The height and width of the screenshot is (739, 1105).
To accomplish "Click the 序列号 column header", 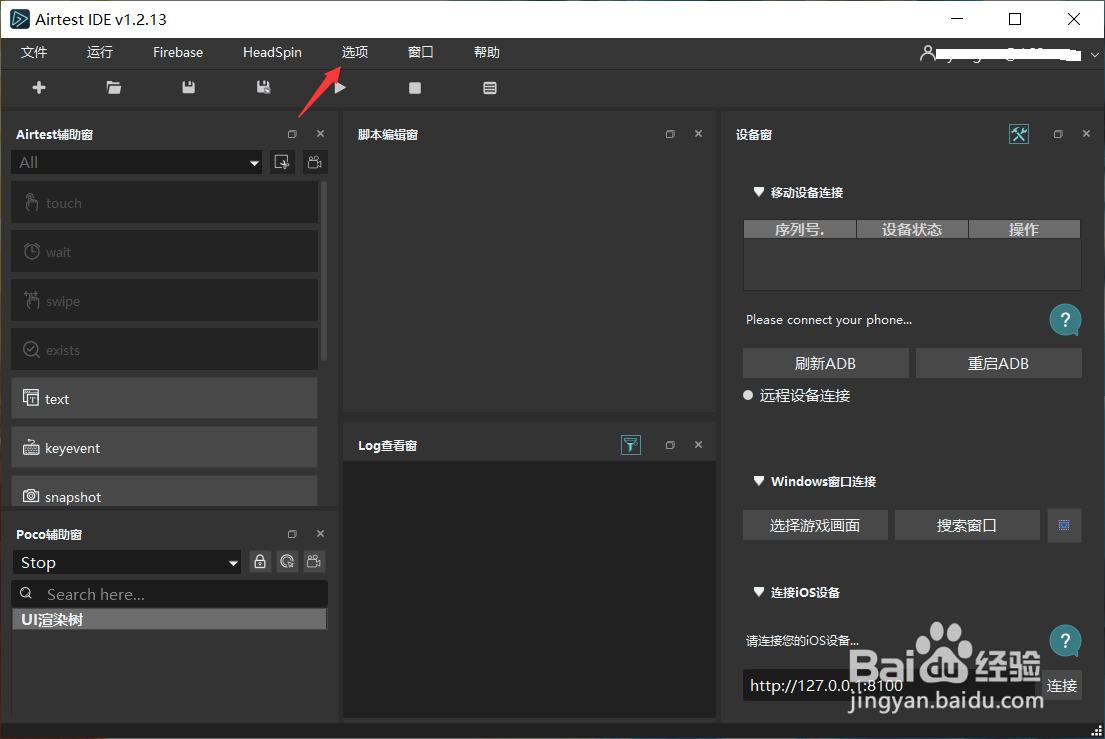I will [800, 229].
